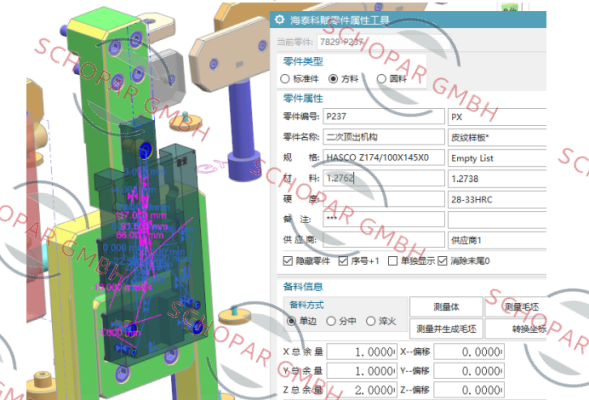Click the X总余量 value field
Screen dimensions: 589x400
362,352
